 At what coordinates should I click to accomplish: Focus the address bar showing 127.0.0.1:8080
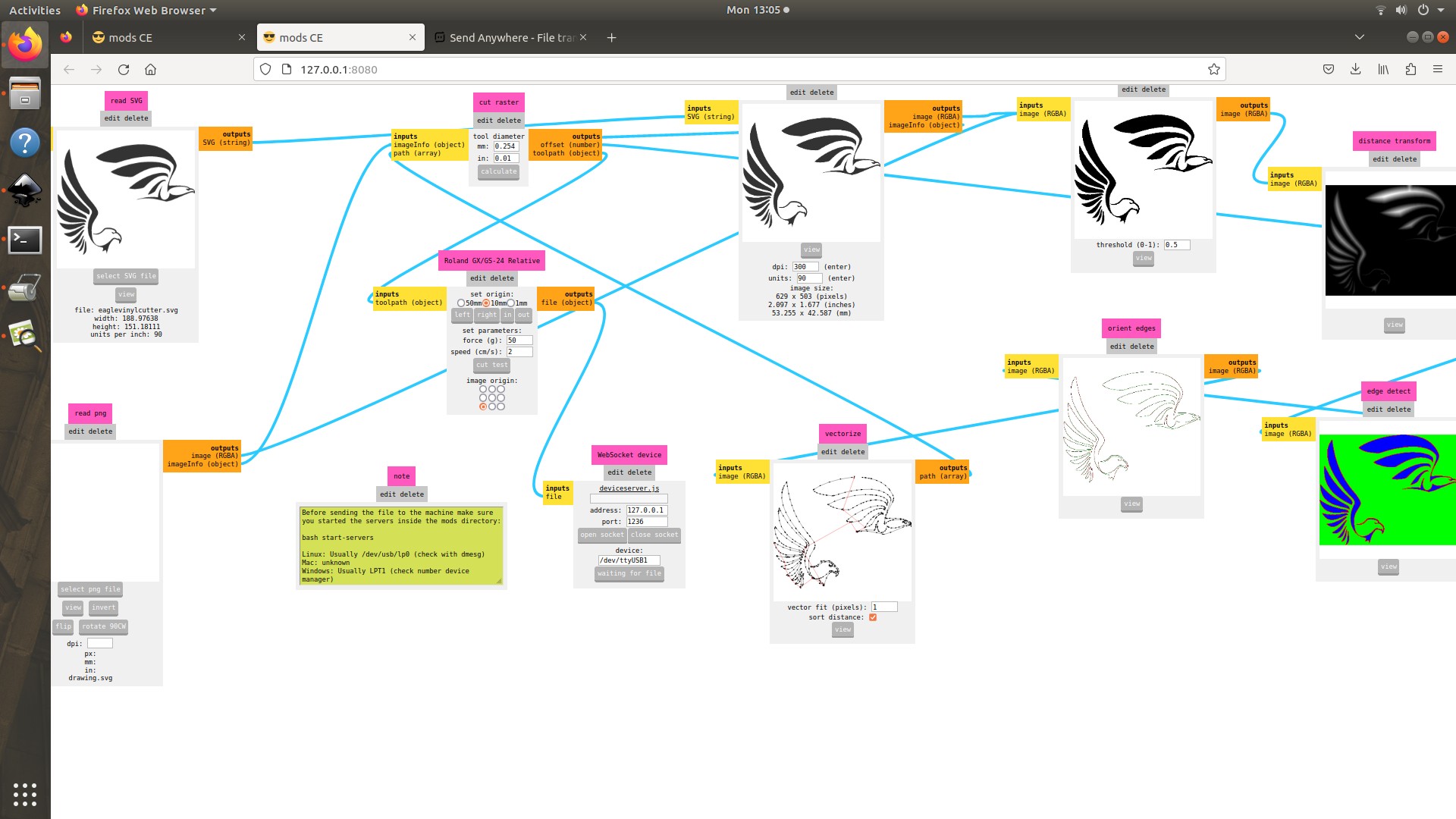pyautogui.click(x=739, y=69)
